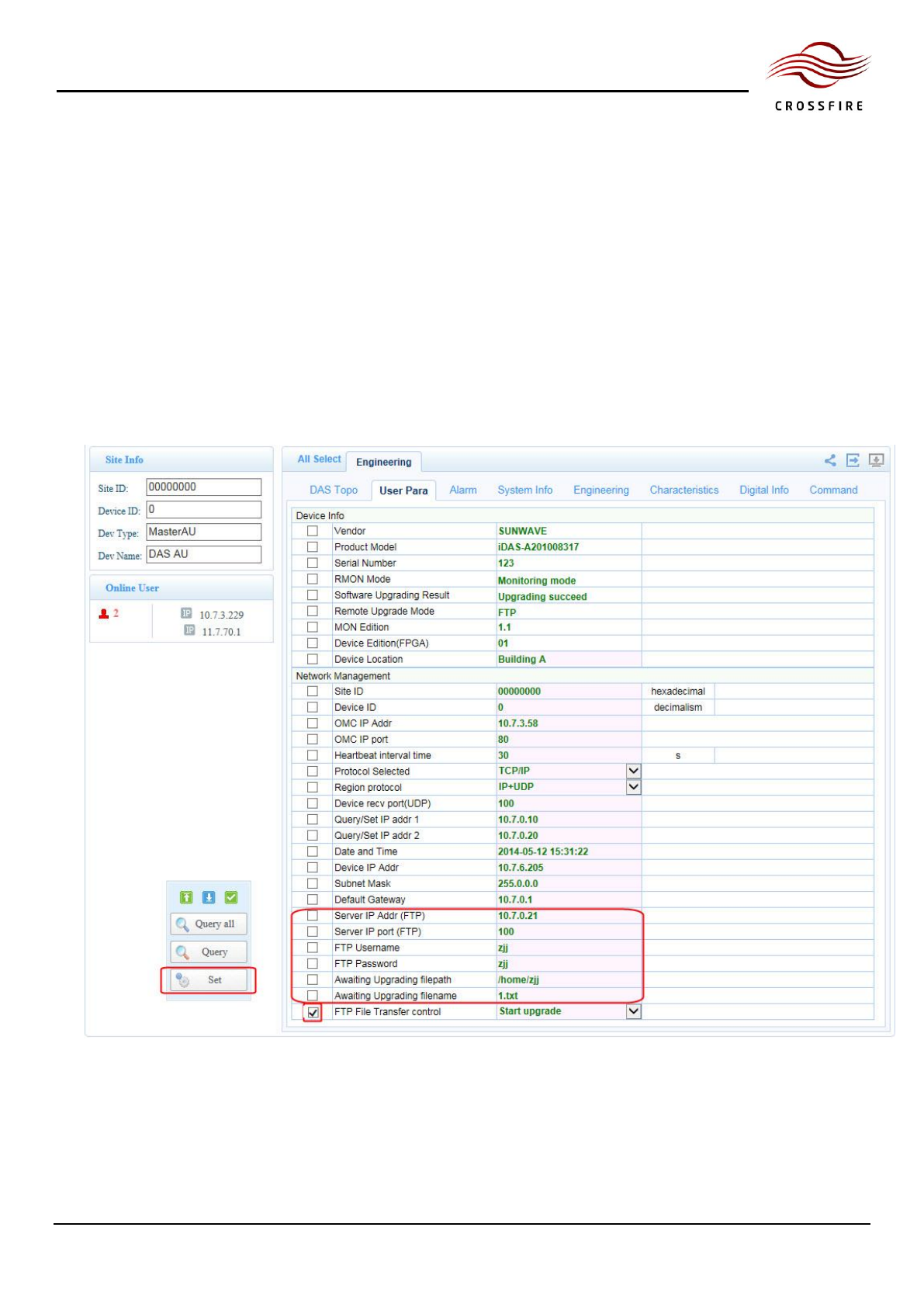
Task: Tick the Server IP Addr (FTP) checkbox
Action: coord(313,916)
